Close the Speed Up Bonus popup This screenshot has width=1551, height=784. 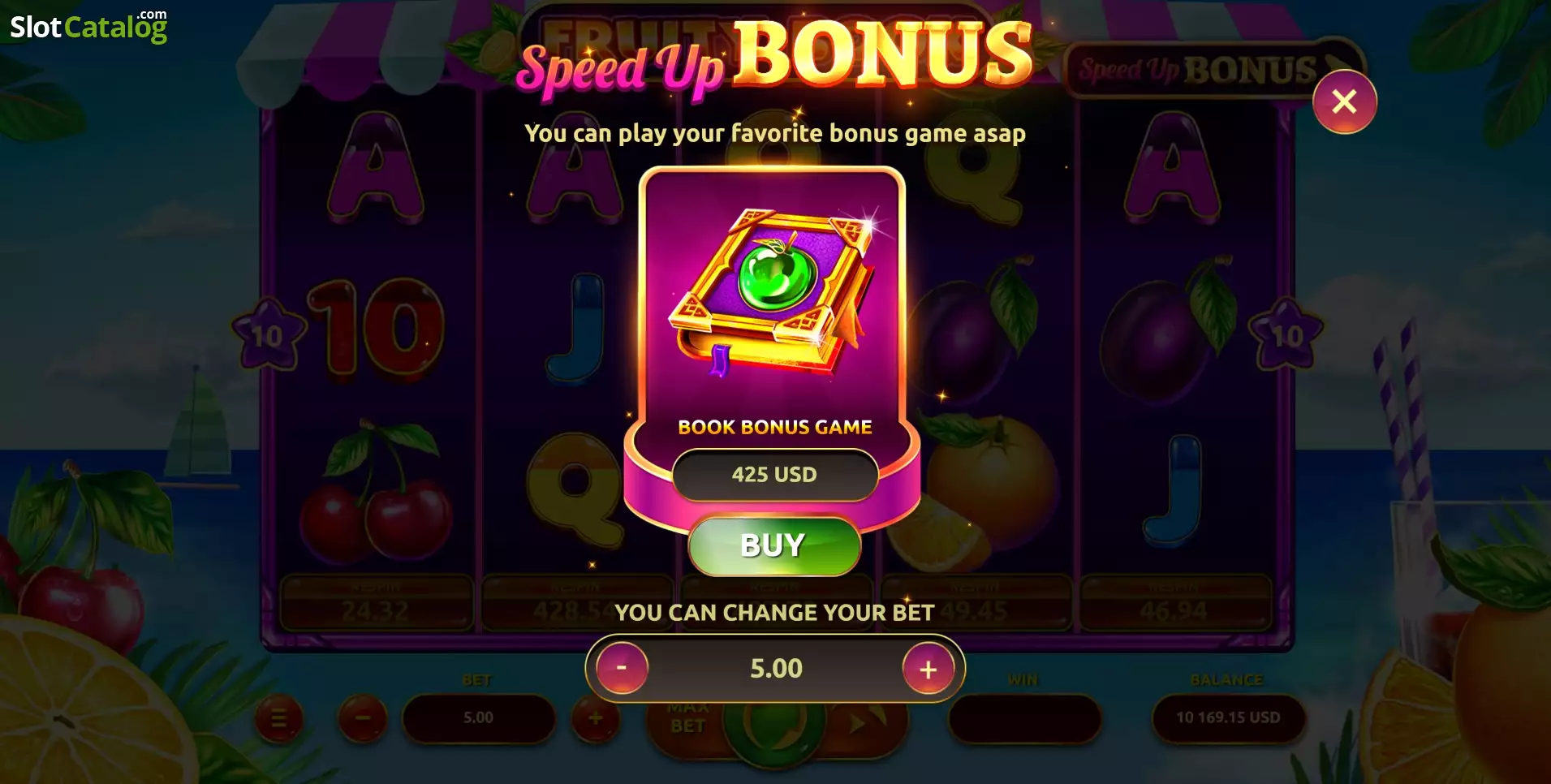tap(1344, 101)
